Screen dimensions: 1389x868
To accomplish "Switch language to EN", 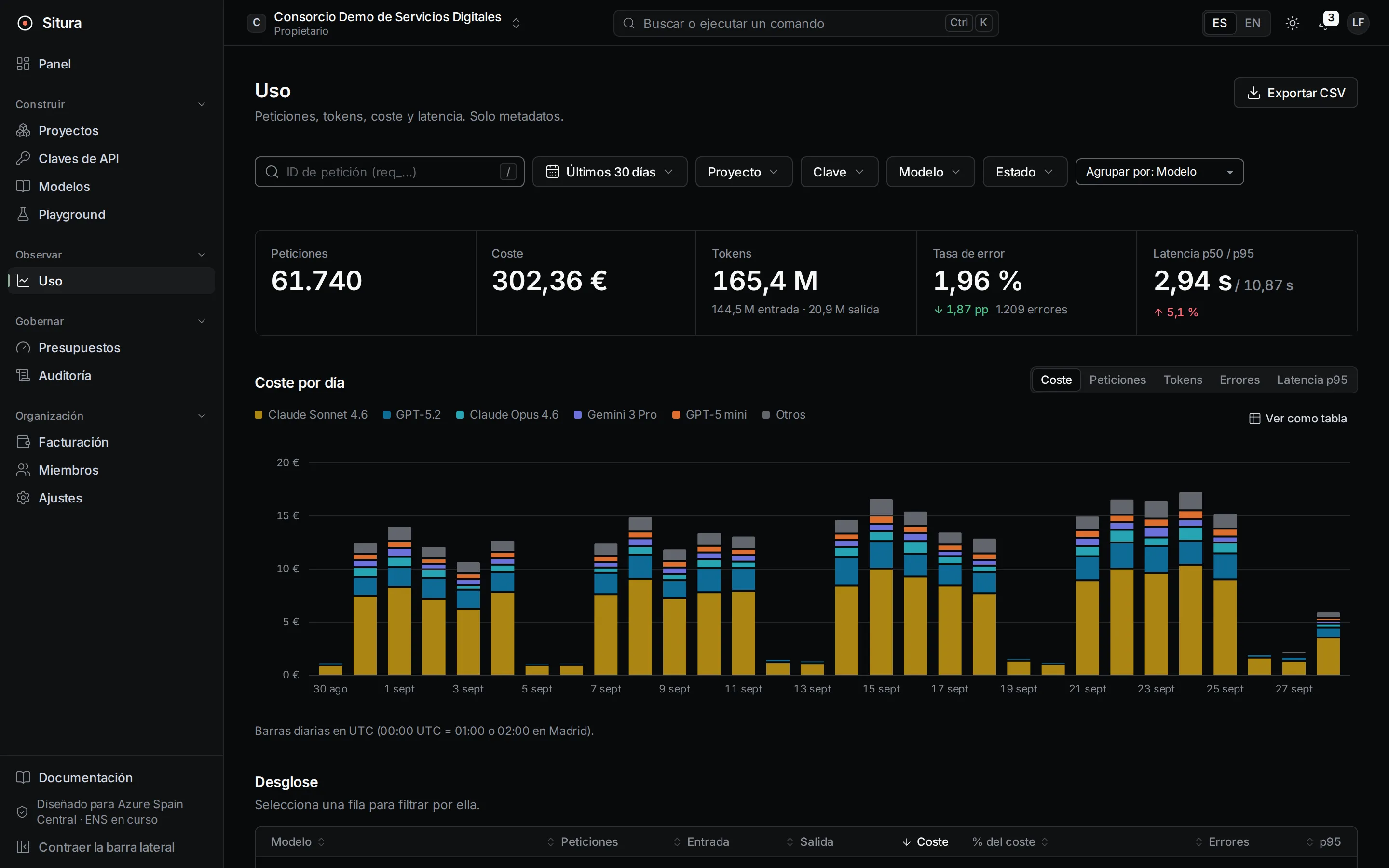I will pyautogui.click(x=1253, y=23).
